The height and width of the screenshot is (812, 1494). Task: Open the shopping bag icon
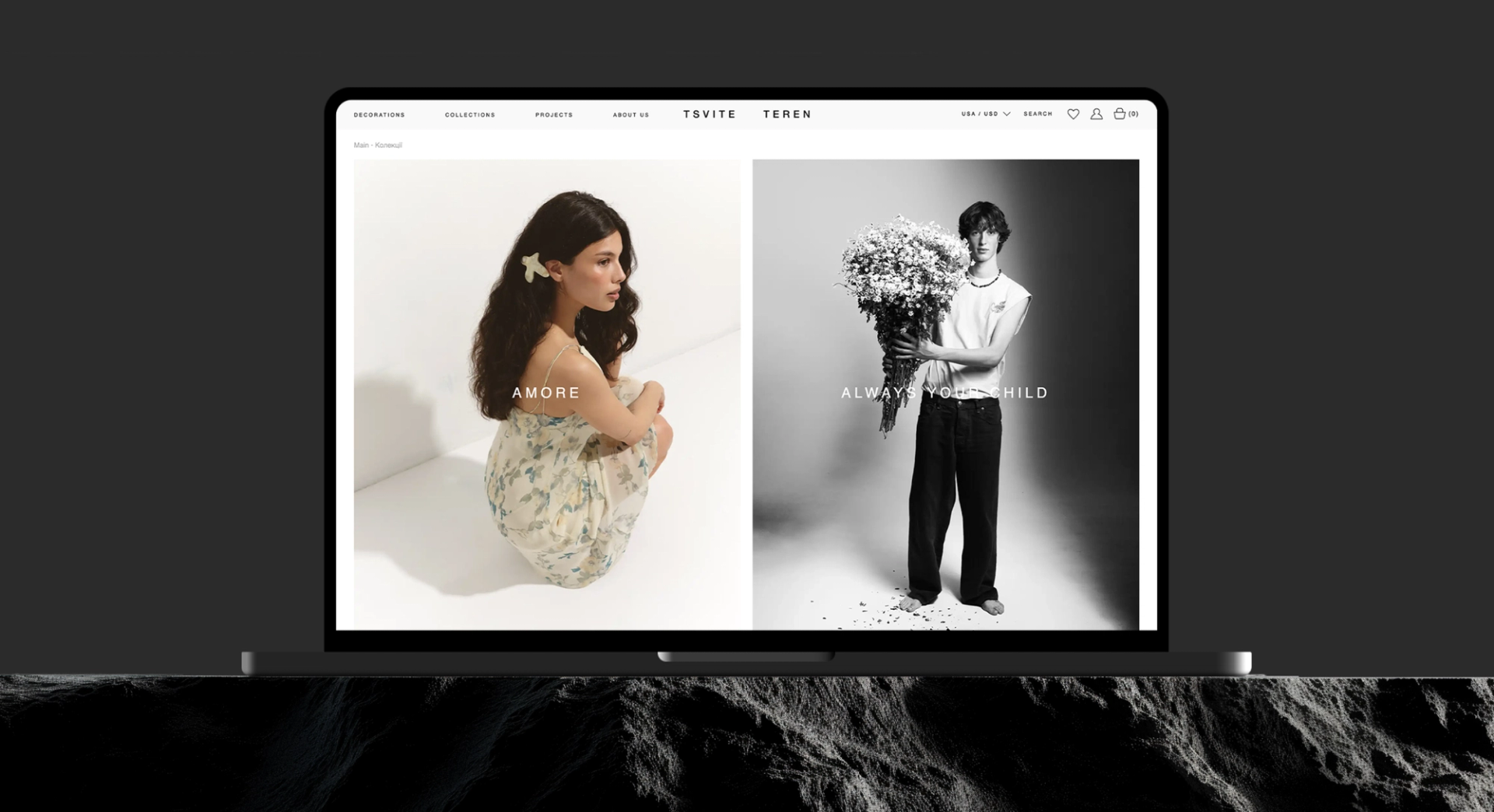1120,114
